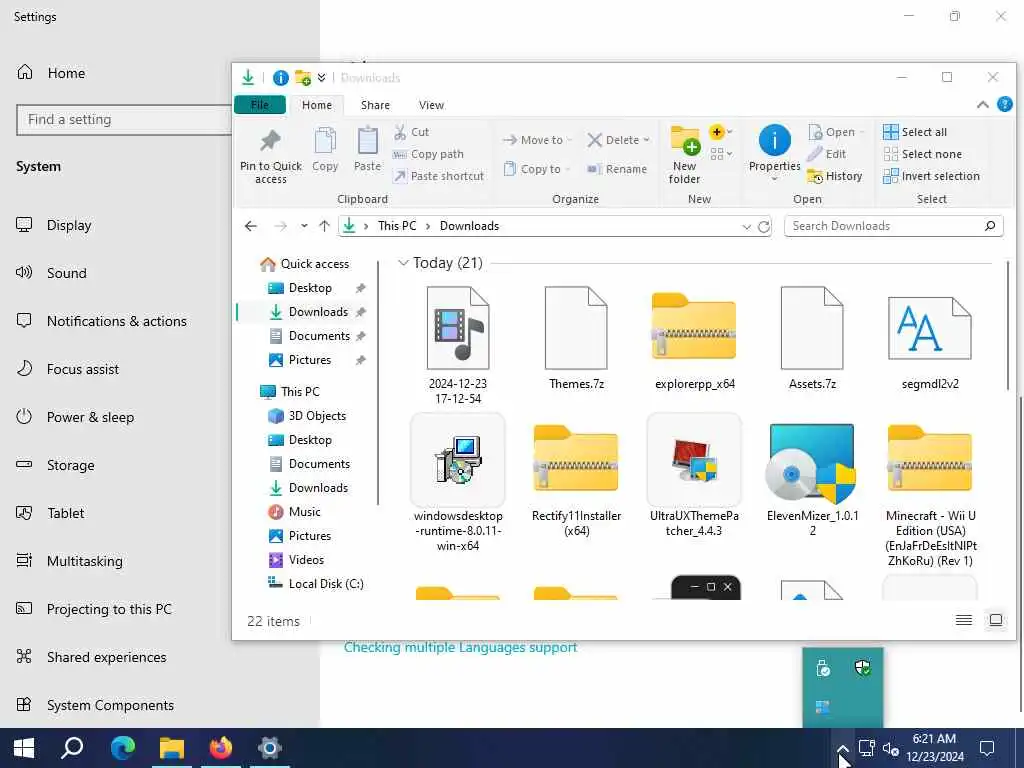Click taskbar volume speaker icon

pos(891,748)
